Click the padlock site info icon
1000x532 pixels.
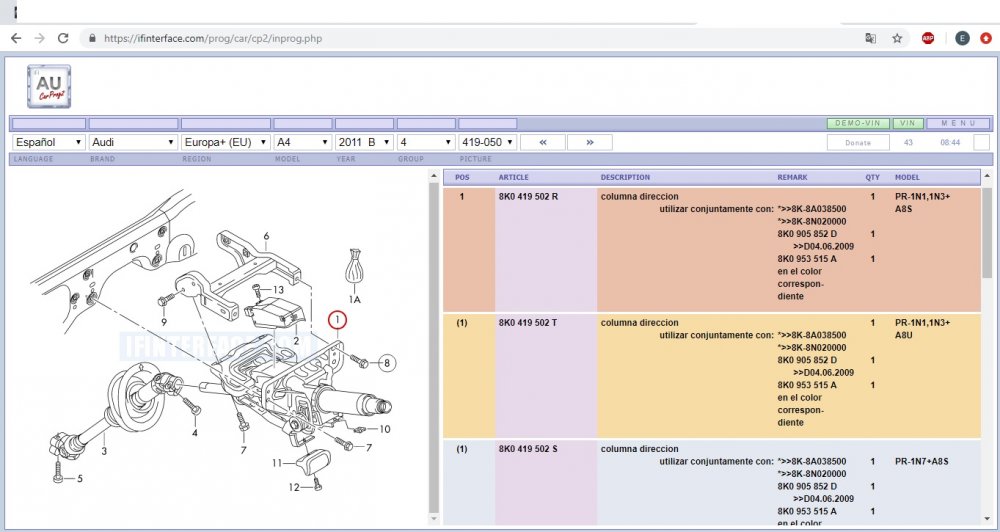click(x=92, y=38)
